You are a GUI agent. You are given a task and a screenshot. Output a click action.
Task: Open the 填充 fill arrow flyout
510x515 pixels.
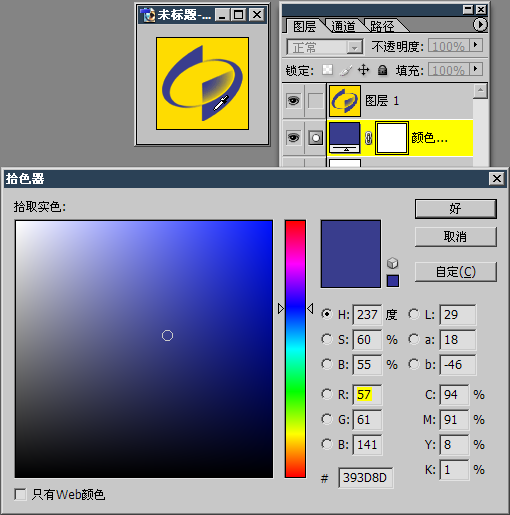click(x=476, y=69)
